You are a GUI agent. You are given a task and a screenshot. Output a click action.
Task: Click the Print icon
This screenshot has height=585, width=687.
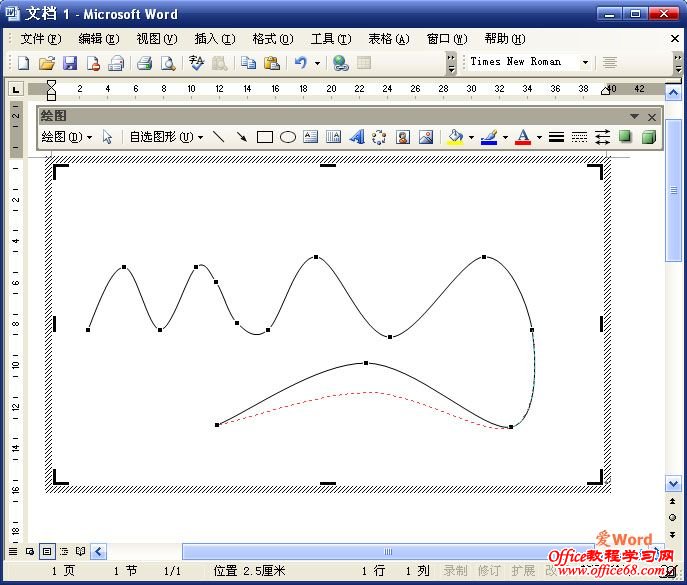144,63
